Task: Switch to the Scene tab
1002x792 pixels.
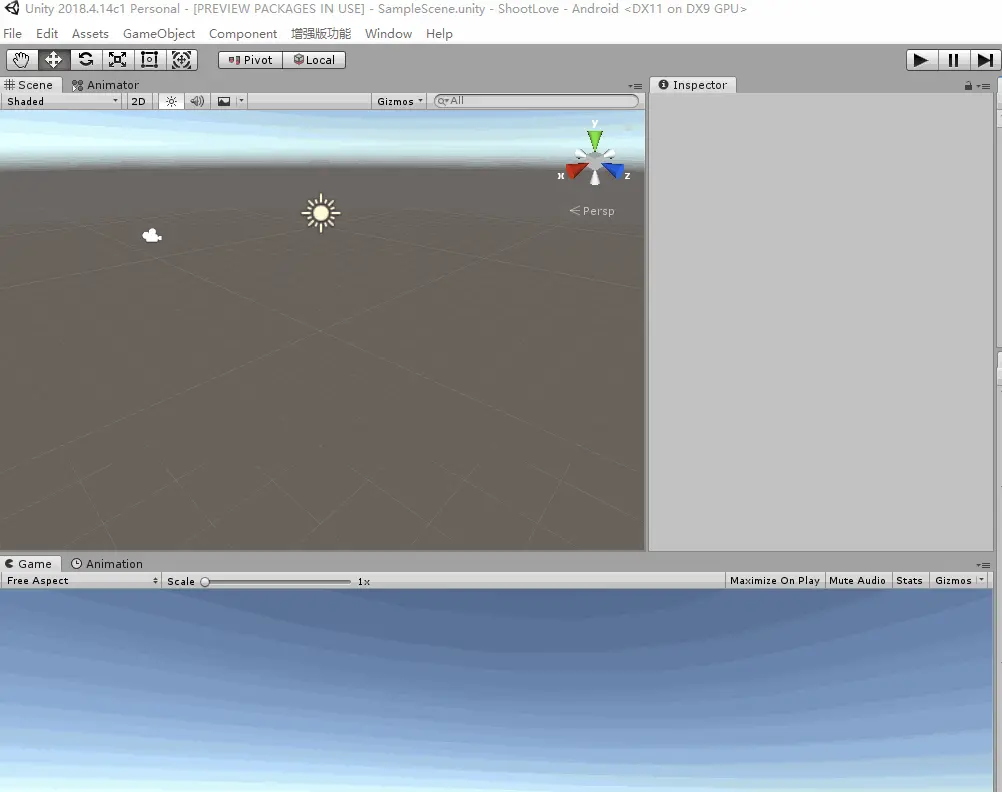Action: pyautogui.click(x=29, y=85)
